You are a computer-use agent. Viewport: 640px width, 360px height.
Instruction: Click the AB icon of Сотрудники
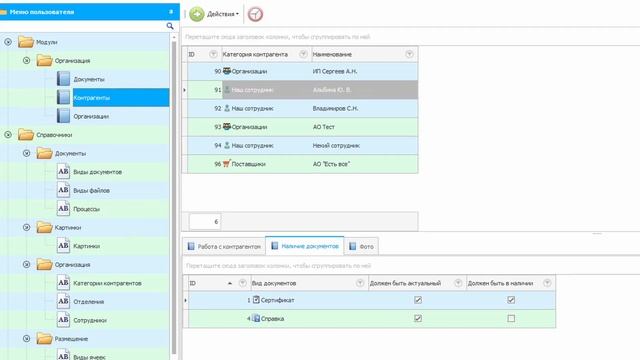63,320
